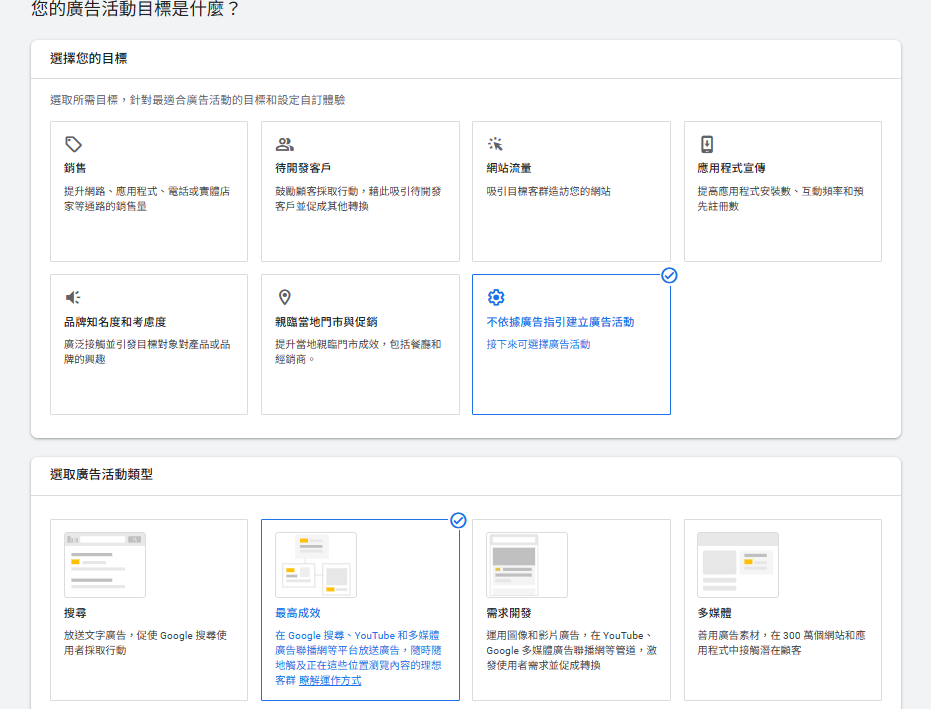931x709 pixels.
Task: Click the 需求開發 campaign type thumbnail
Action: [527, 565]
